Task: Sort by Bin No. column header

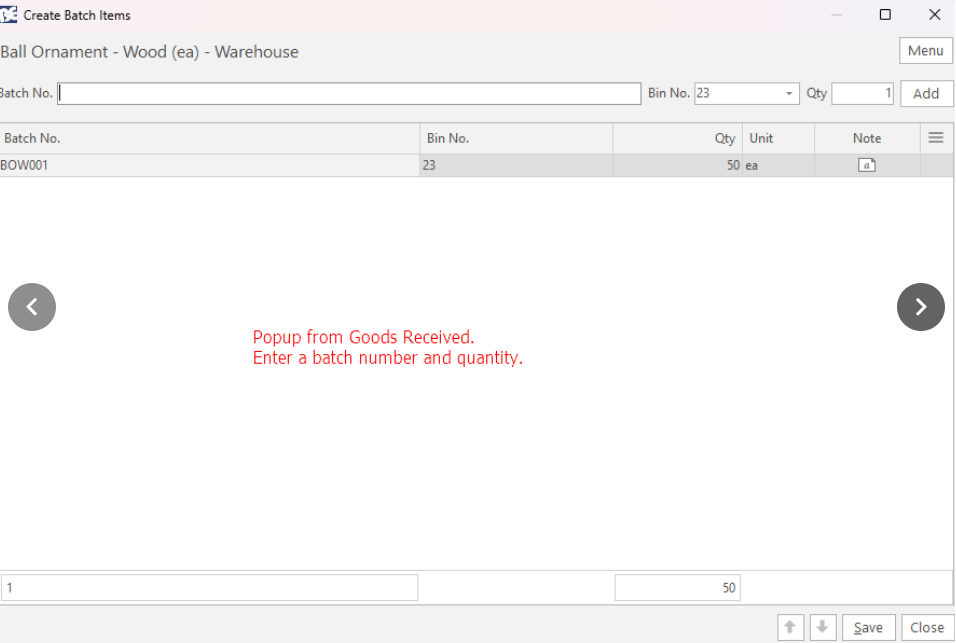Action: coord(516,138)
